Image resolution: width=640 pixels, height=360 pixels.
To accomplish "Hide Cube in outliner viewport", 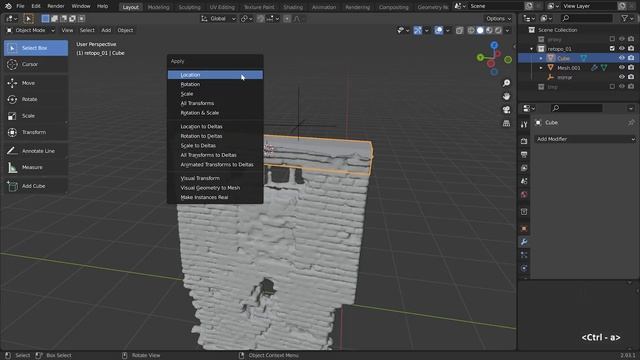I will point(622,58).
